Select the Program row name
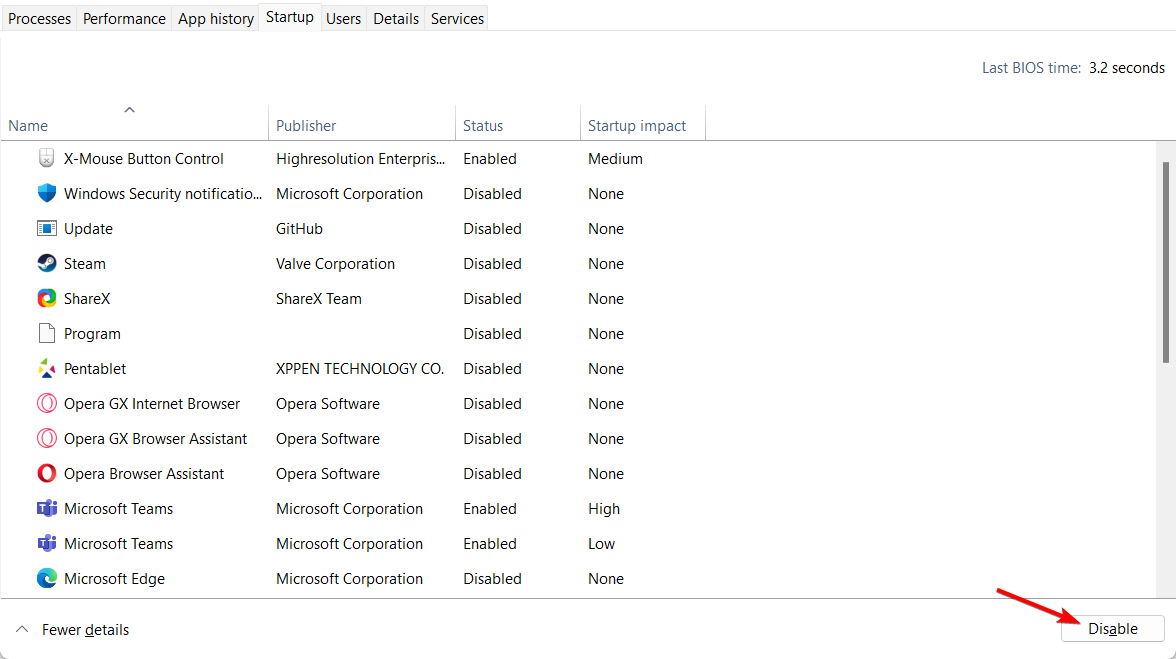Viewport: 1176px width, 659px height. [x=92, y=334]
